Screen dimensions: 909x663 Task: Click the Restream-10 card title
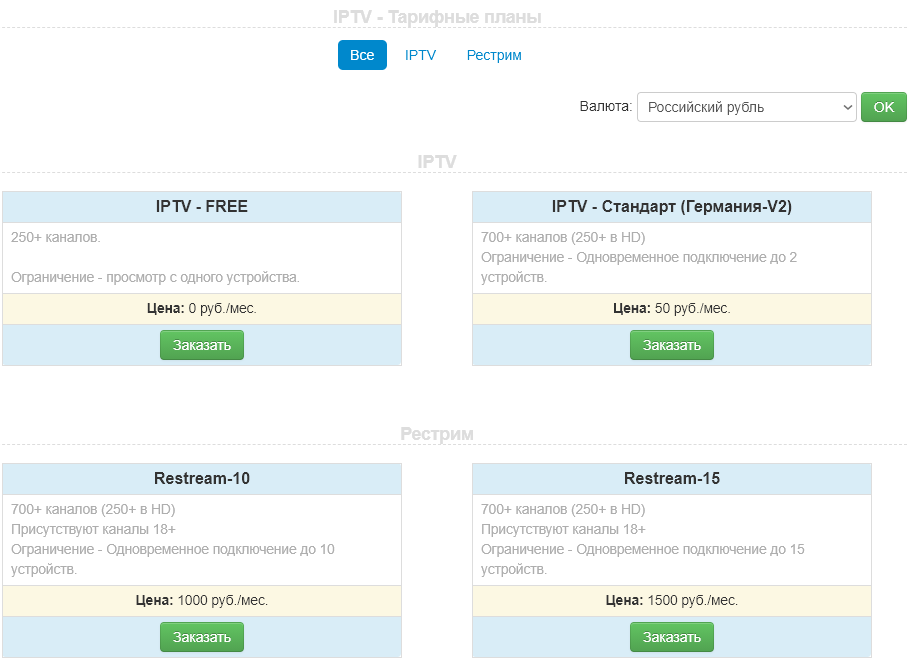[202, 479]
